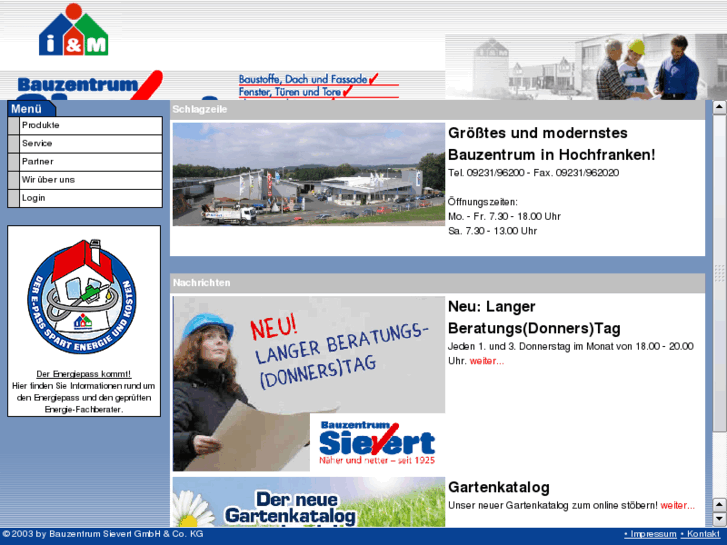727x545 pixels.
Task: Click the Fenster, Türen und Tore text
Action: 290,92
